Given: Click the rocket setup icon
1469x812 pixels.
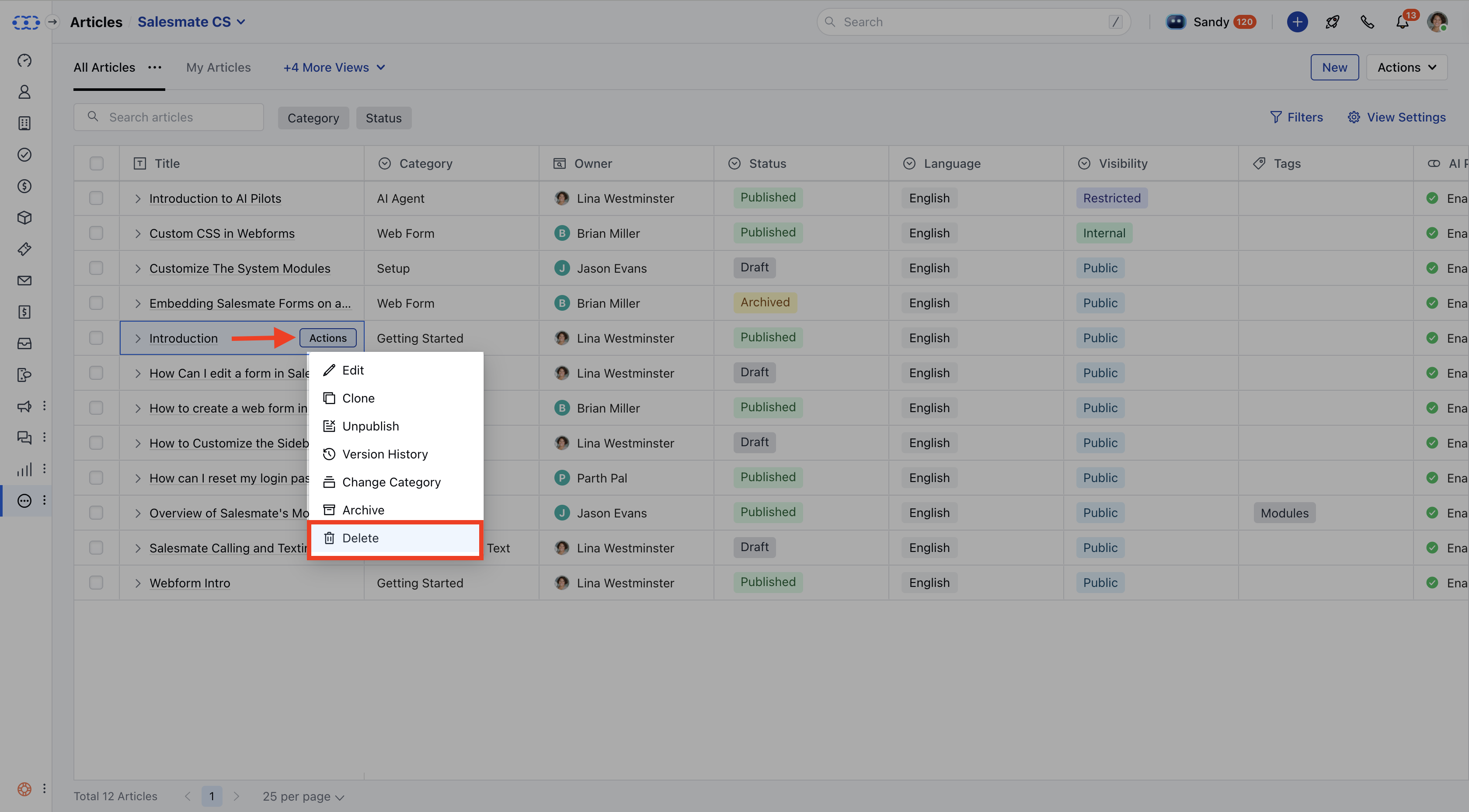Looking at the screenshot, I should [x=1332, y=22].
